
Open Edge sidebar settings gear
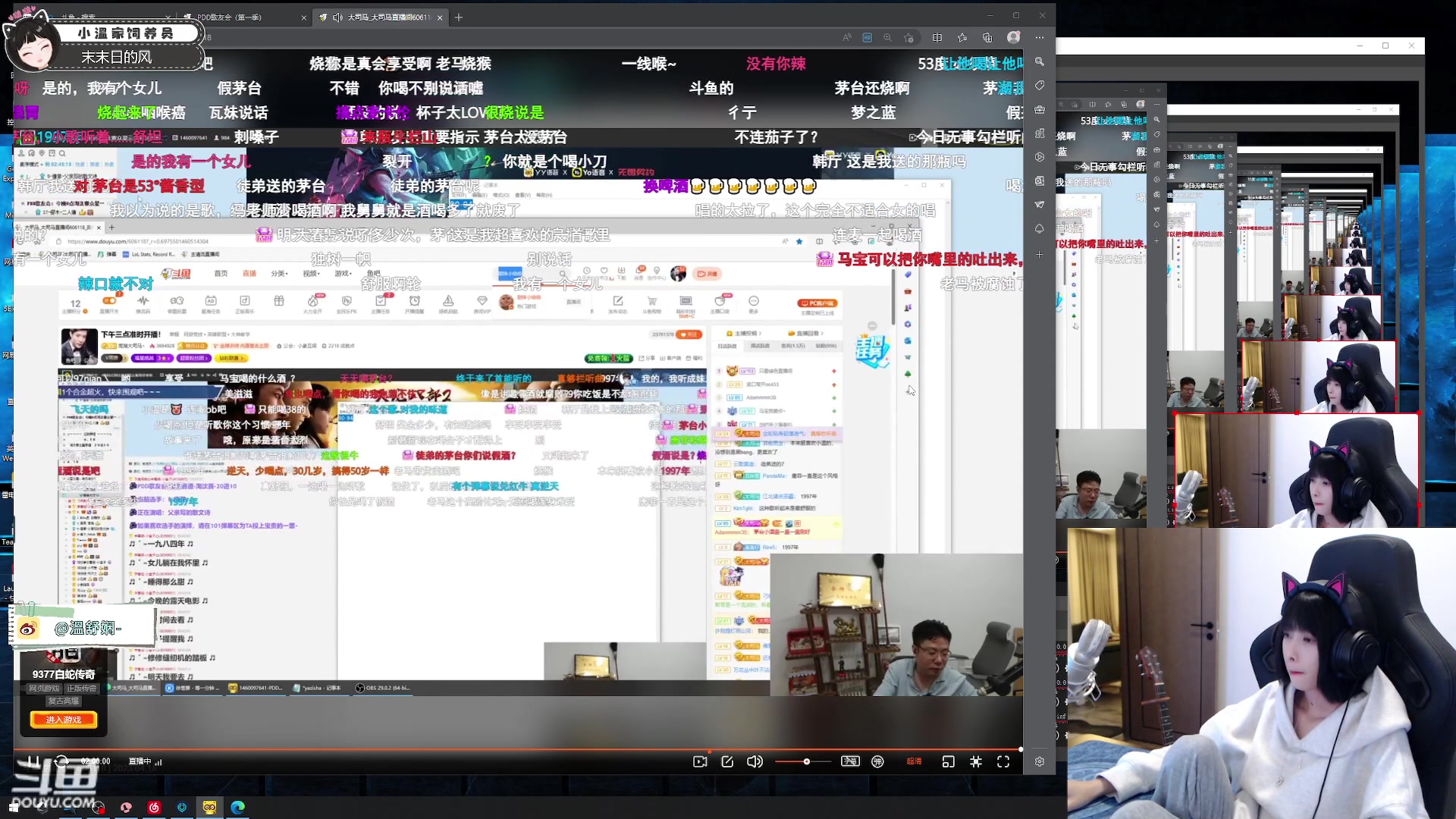1040,761
